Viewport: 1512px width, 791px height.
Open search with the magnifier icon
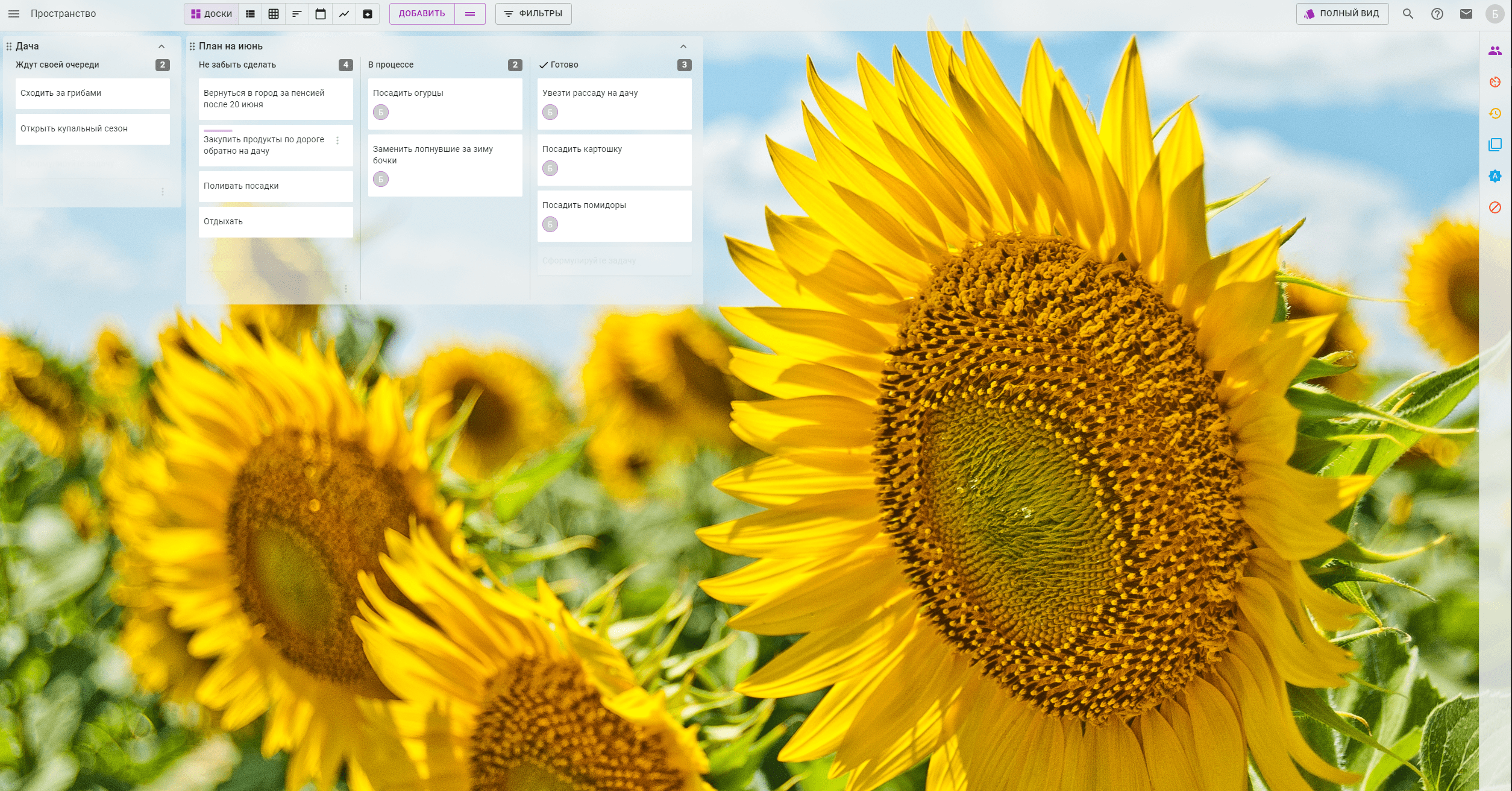[1408, 13]
